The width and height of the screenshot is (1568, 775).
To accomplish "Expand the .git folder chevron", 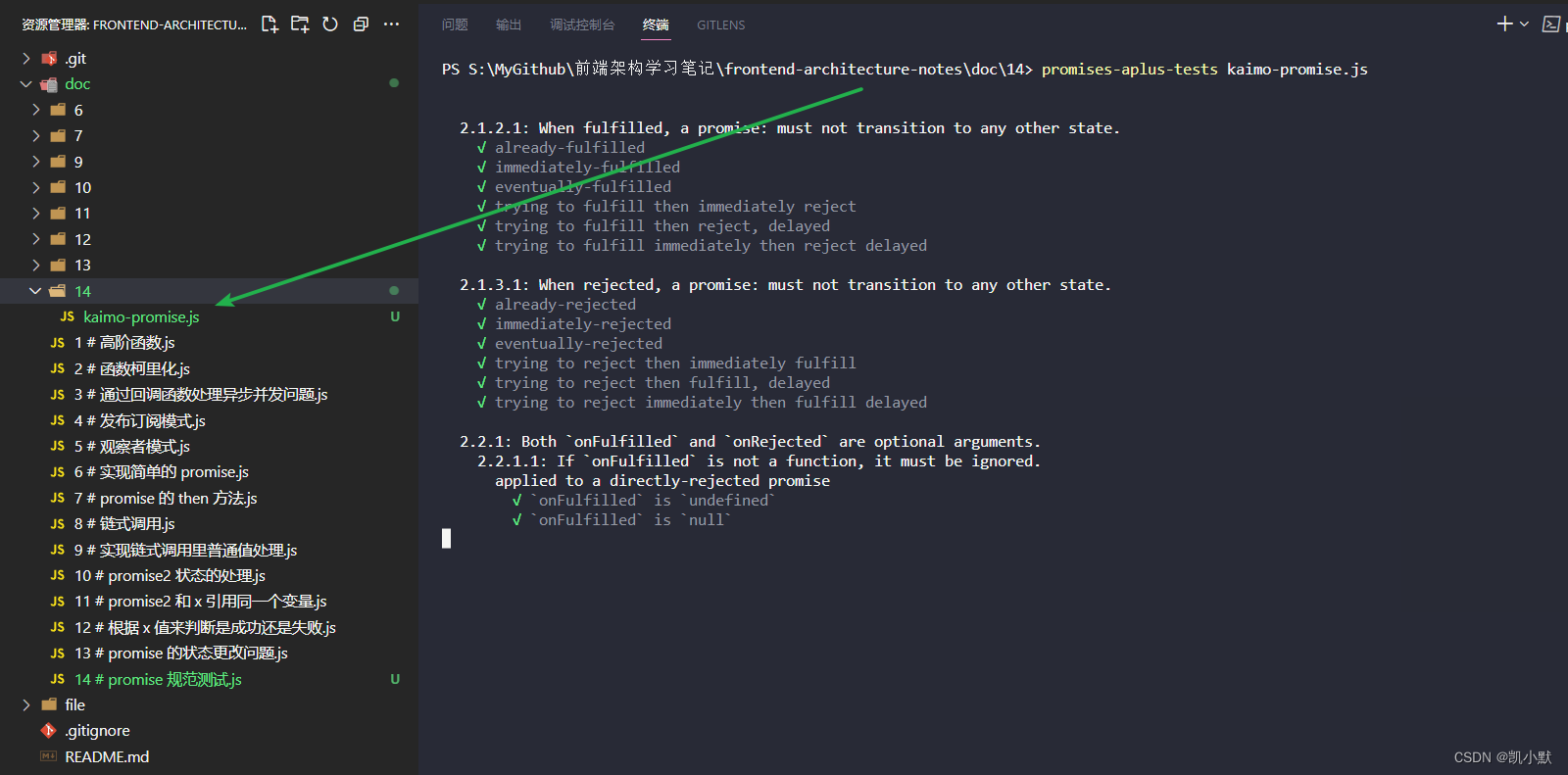I will 26,59.
